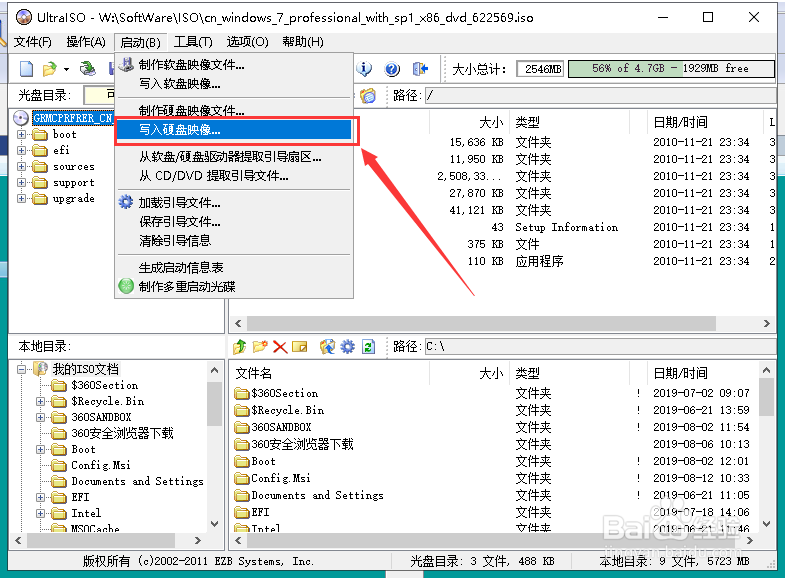
Task: Expand the efi folder in disc tree
Action: coord(22,150)
